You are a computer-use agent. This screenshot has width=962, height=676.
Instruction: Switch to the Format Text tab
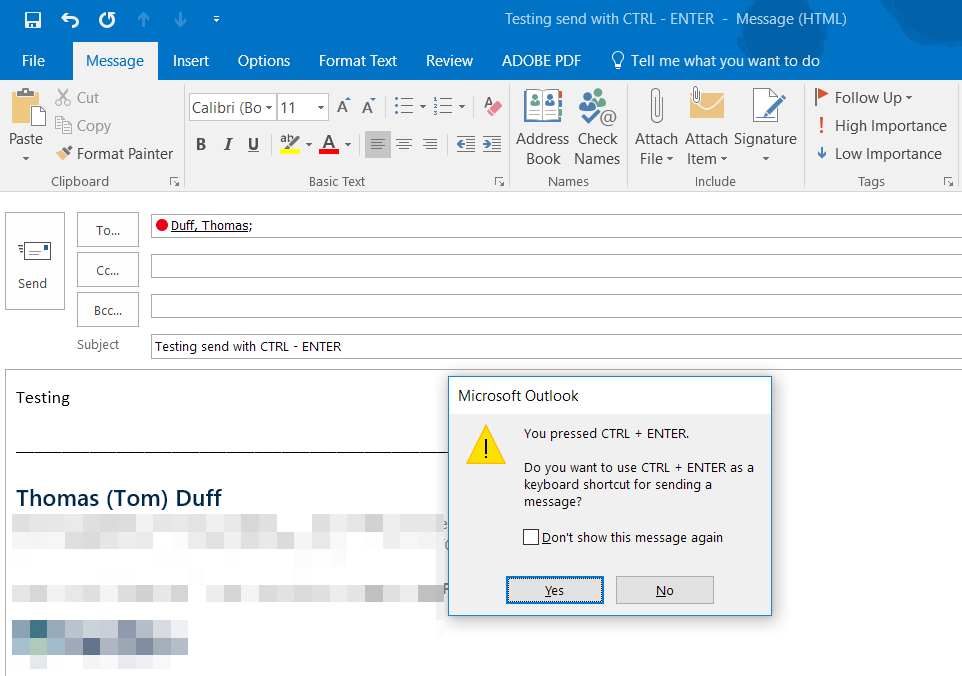(357, 61)
